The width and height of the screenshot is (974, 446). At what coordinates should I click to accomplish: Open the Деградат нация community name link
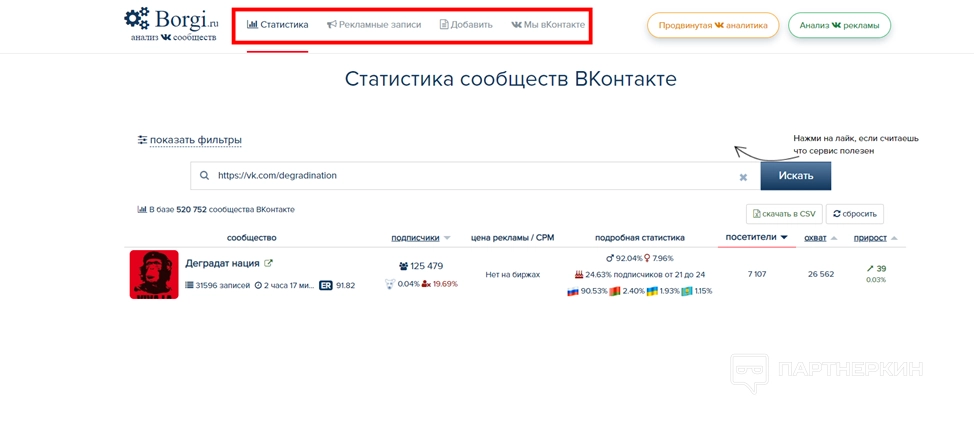[x=222, y=263]
